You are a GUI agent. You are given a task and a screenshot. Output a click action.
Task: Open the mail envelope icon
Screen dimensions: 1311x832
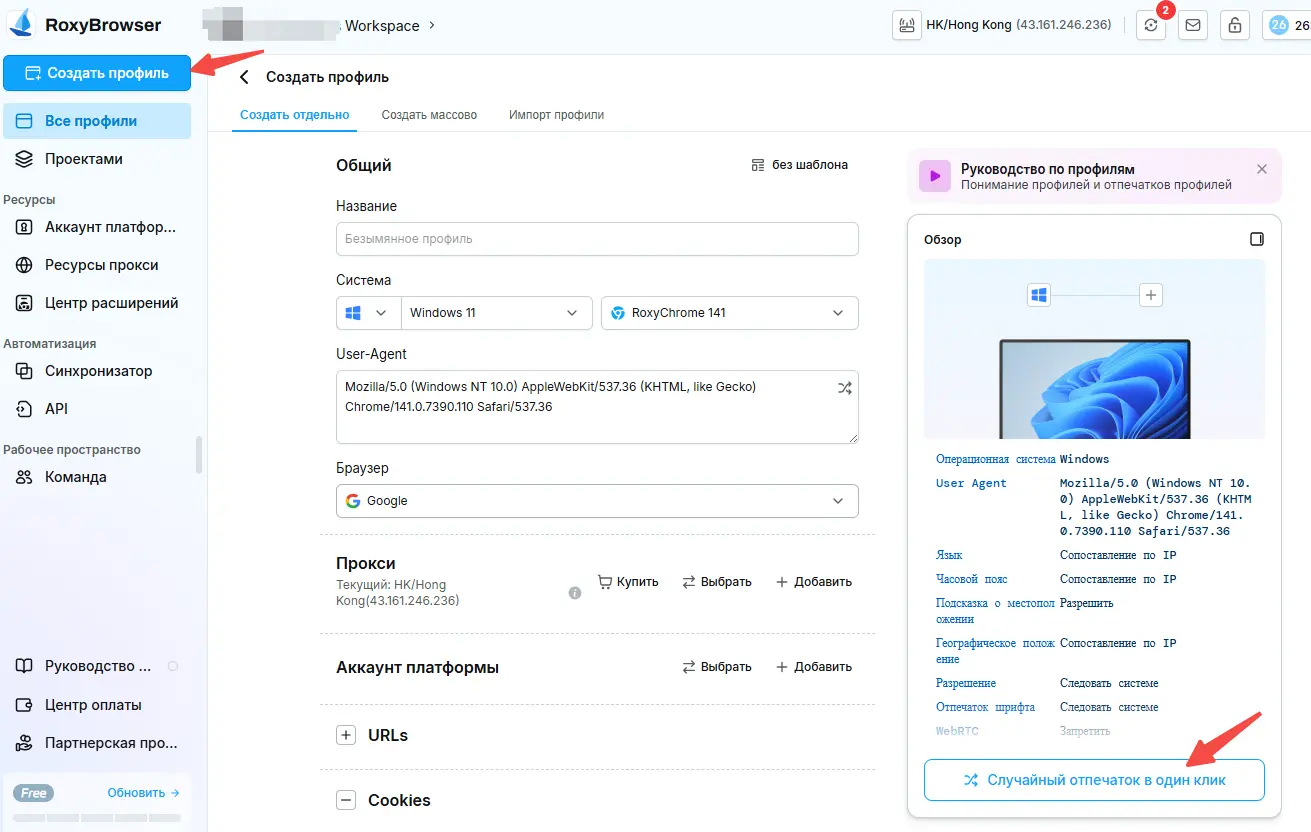pos(1192,26)
